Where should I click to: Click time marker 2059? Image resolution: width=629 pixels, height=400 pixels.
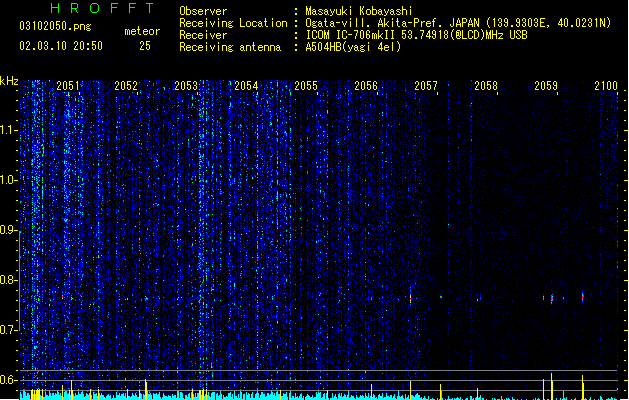pyautogui.click(x=546, y=86)
